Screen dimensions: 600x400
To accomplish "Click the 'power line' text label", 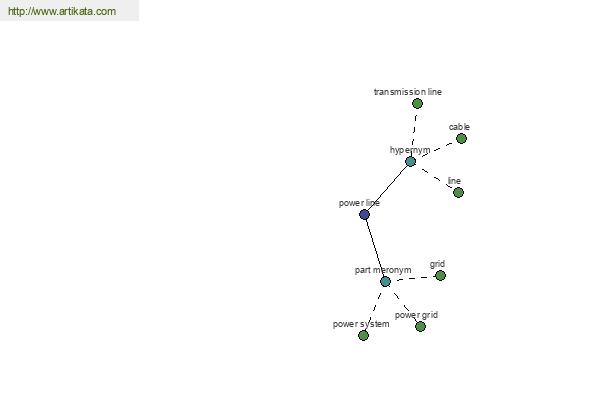I will pos(359,203).
